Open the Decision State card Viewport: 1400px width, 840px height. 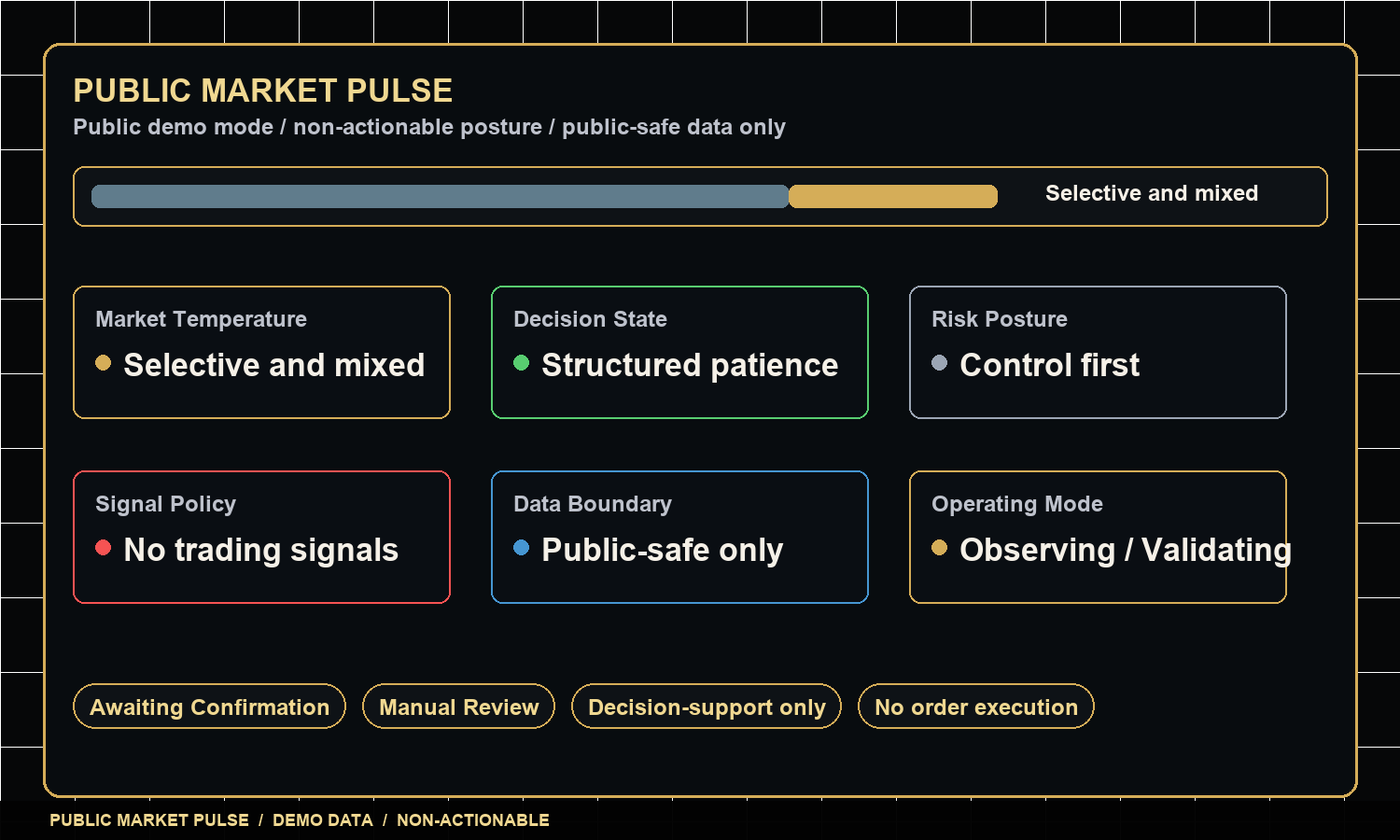pyautogui.click(x=679, y=352)
